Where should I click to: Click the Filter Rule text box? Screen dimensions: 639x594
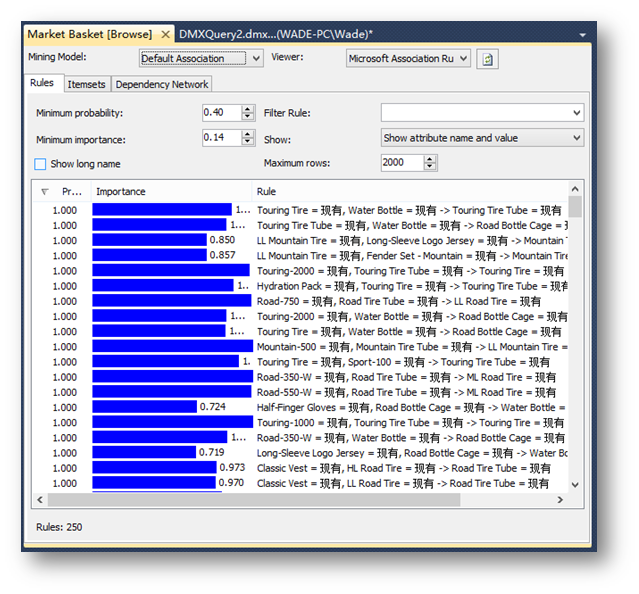475,112
